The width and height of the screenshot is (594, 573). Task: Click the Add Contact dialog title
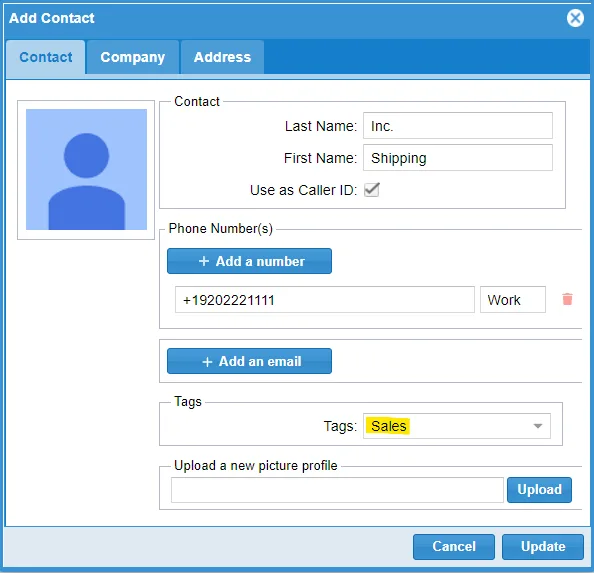pyautogui.click(x=52, y=18)
